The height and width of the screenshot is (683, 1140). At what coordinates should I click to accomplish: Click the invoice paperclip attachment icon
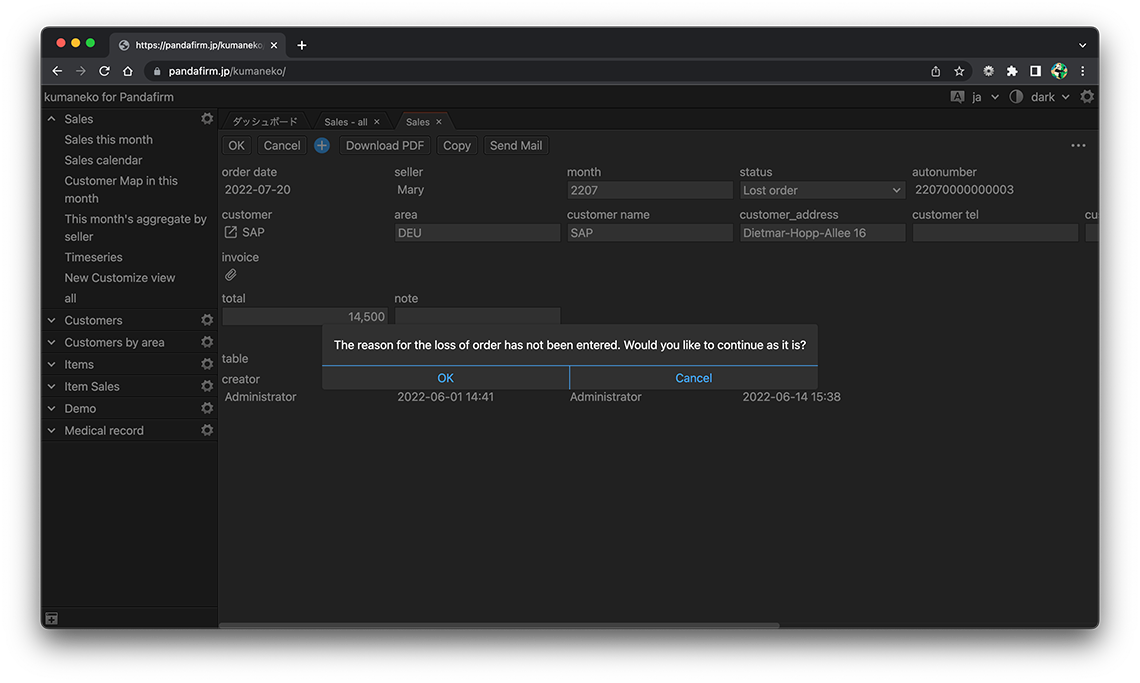pos(230,275)
